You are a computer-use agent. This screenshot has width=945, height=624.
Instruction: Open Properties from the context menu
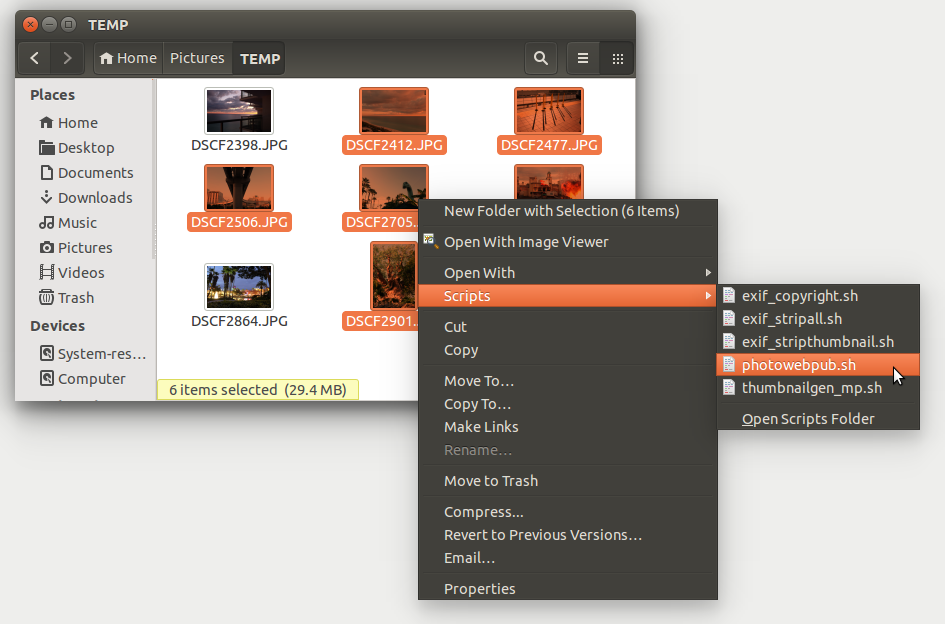click(479, 589)
